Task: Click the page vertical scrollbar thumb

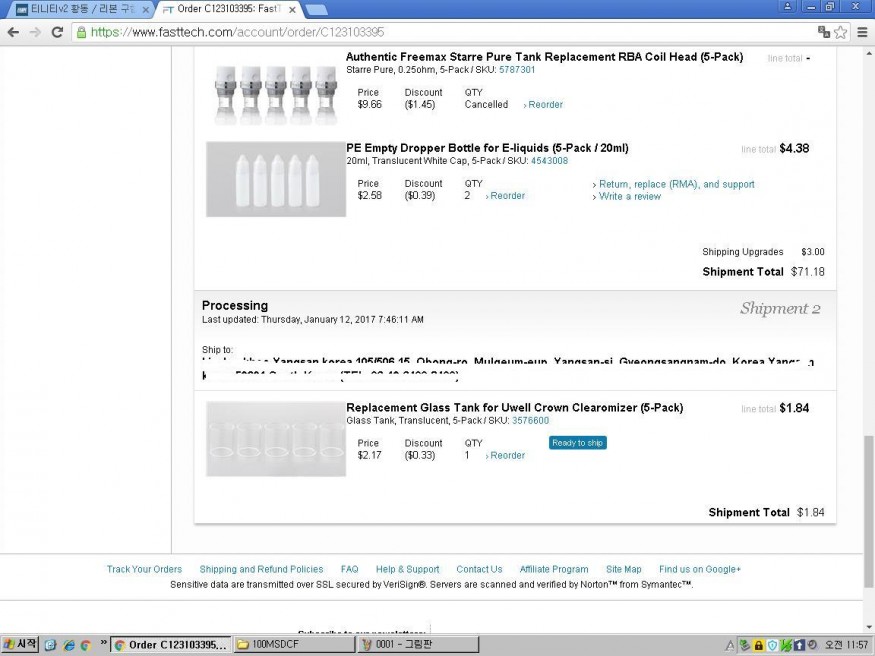Action: pyautogui.click(x=869, y=511)
